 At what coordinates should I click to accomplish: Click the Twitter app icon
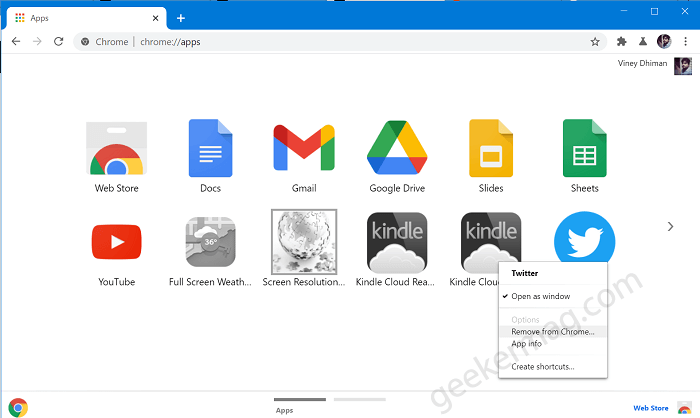[x=585, y=237]
